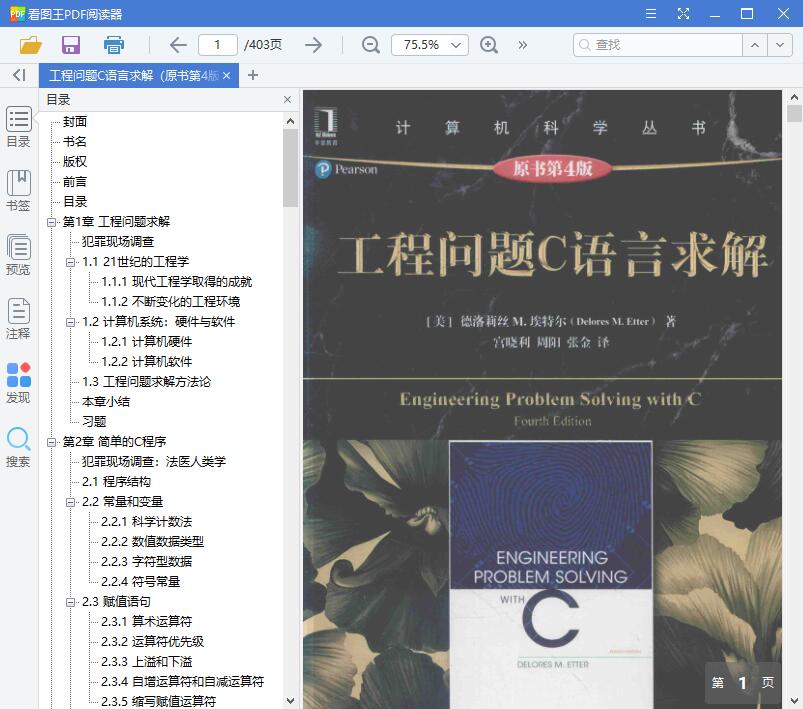Jump to 封面 in the outline
The height and width of the screenshot is (709, 803).
tap(75, 122)
